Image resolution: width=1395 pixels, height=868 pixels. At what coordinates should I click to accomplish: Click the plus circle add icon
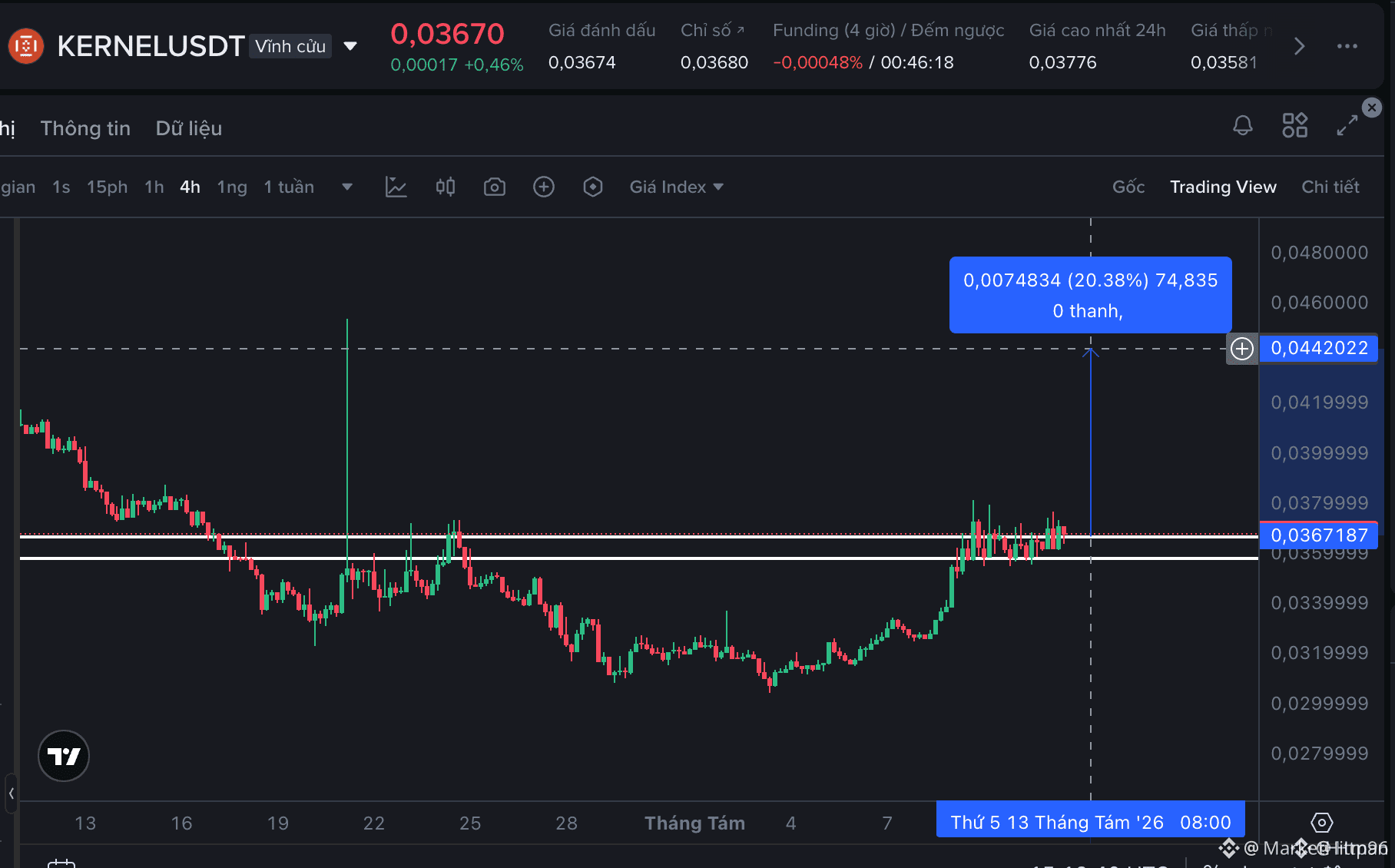coord(544,187)
